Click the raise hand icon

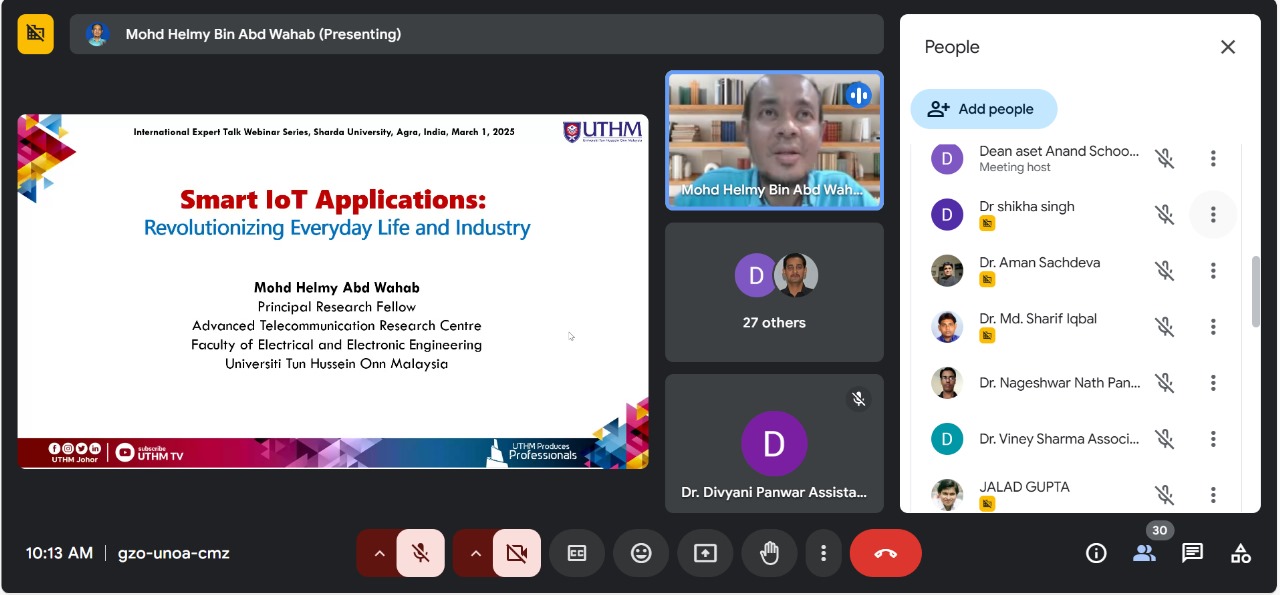769,553
